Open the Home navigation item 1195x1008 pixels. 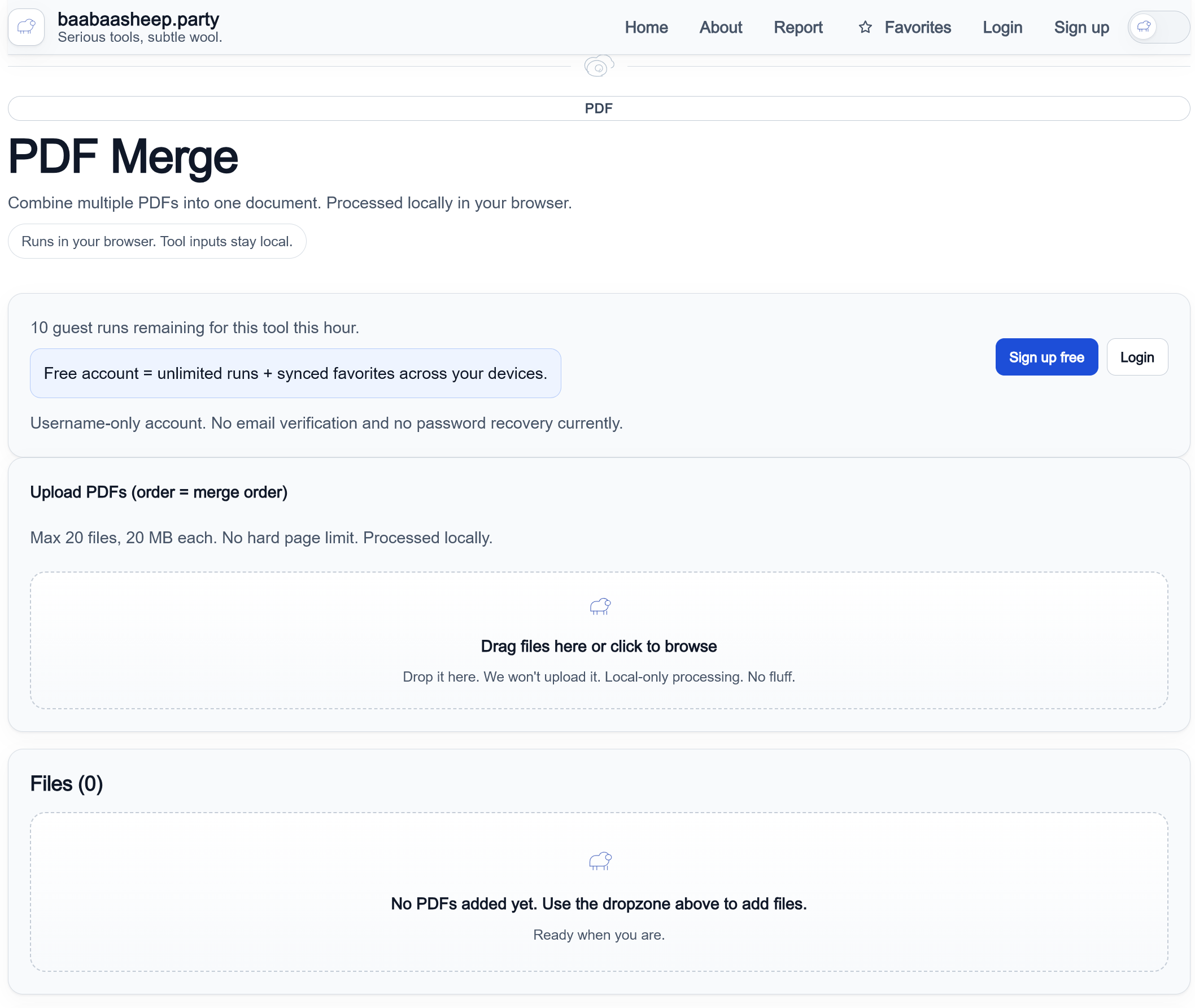[646, 27]
